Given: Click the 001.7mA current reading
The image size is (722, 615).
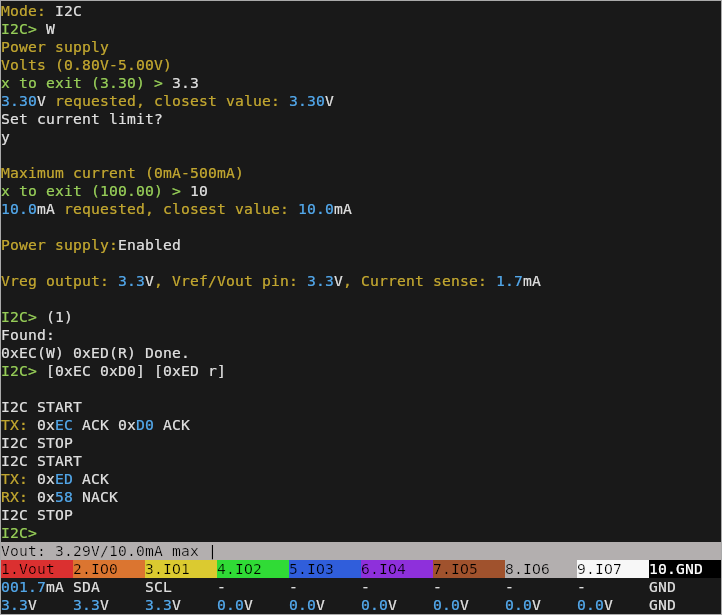Looking at the screenshot, I should point(32,587).
